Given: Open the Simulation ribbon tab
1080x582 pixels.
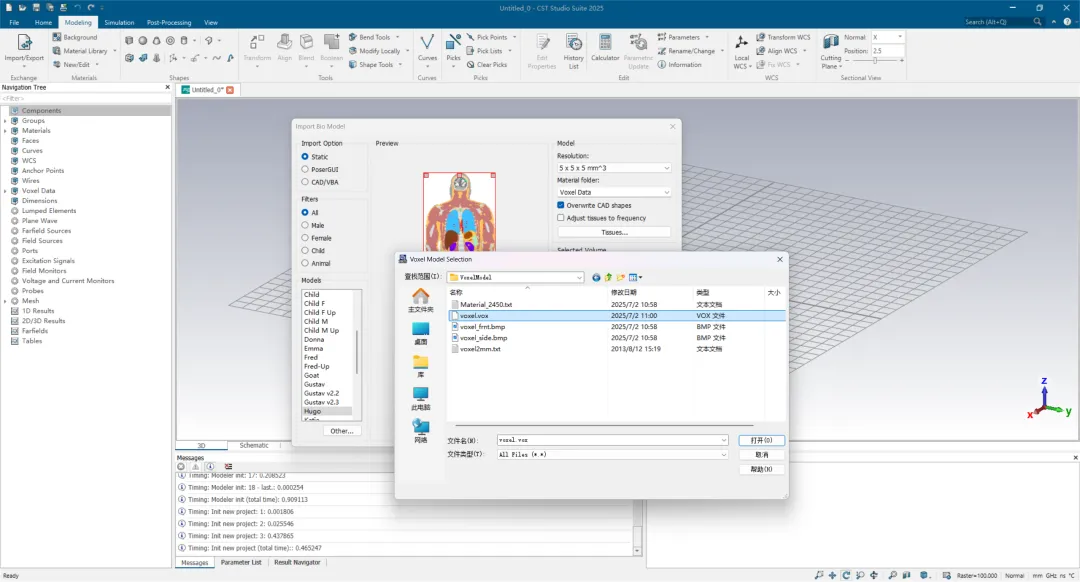Looking at the screenshot, I should click(119, 23).
